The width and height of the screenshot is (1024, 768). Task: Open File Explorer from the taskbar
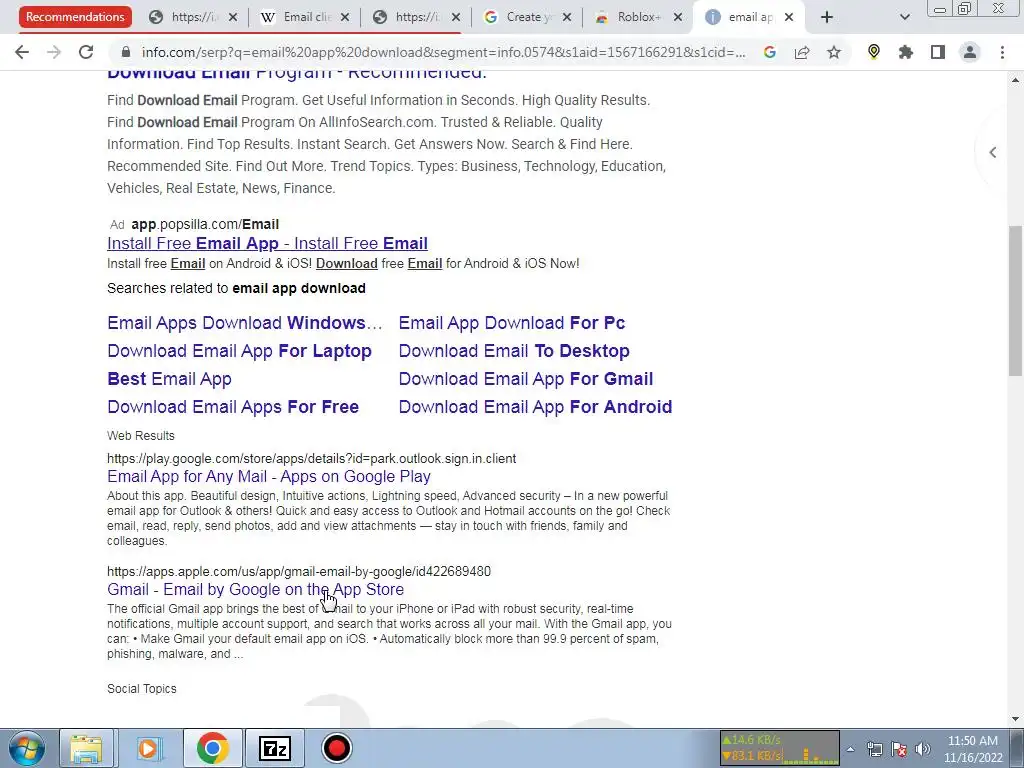pyautogui.click(x=87, y=748)
